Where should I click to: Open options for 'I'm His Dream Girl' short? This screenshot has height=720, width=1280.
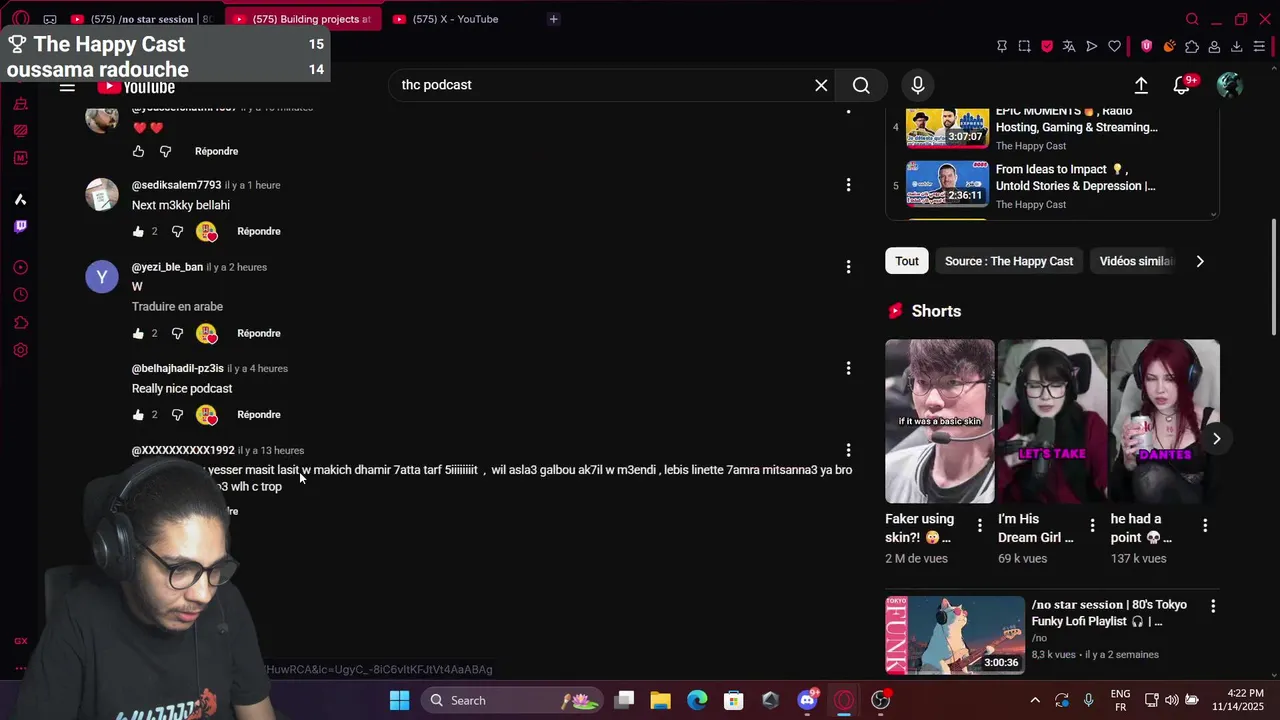click(x=1092, y=525)
